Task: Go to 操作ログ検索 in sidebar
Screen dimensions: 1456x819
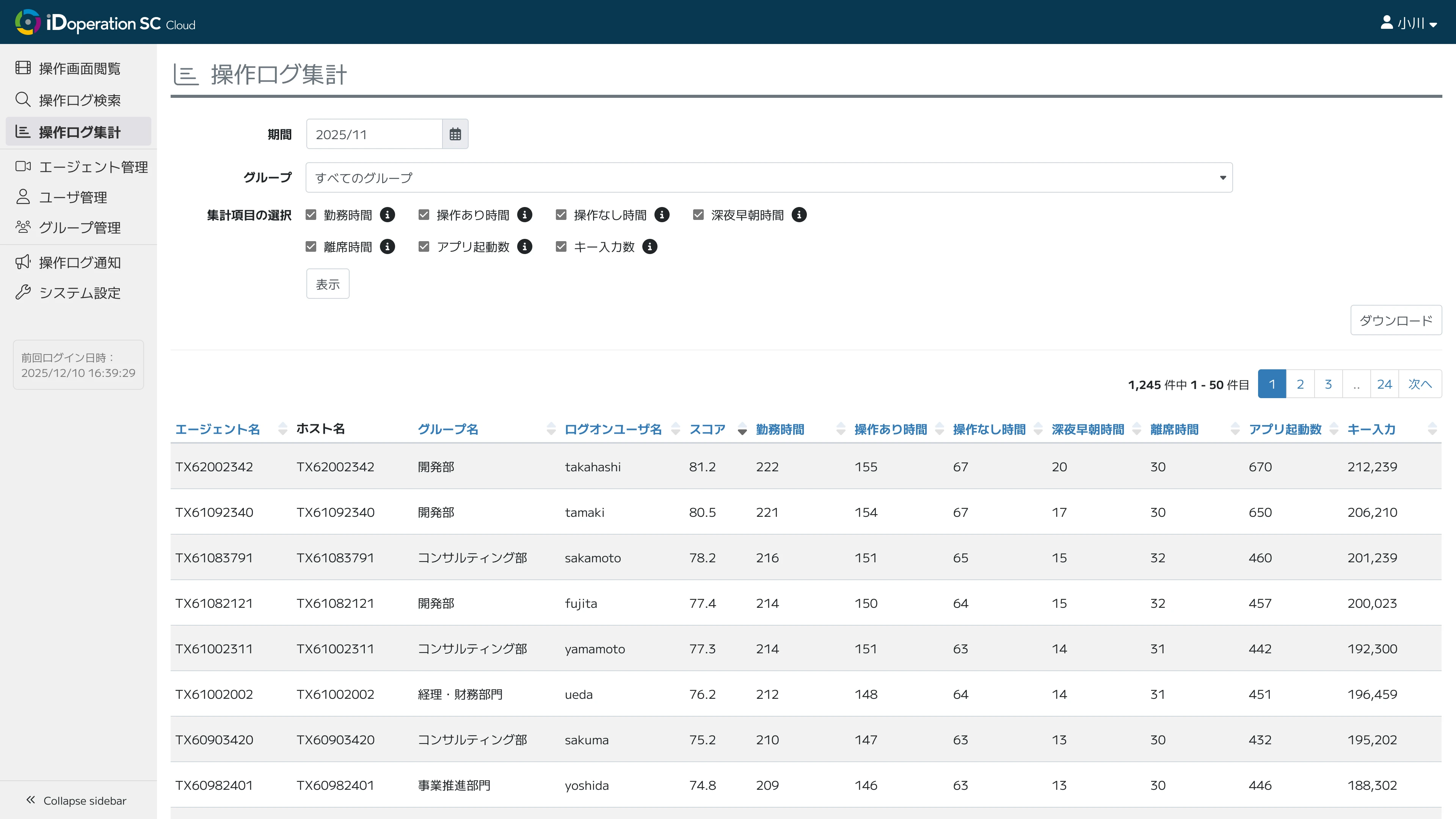Action: (79, 100)
